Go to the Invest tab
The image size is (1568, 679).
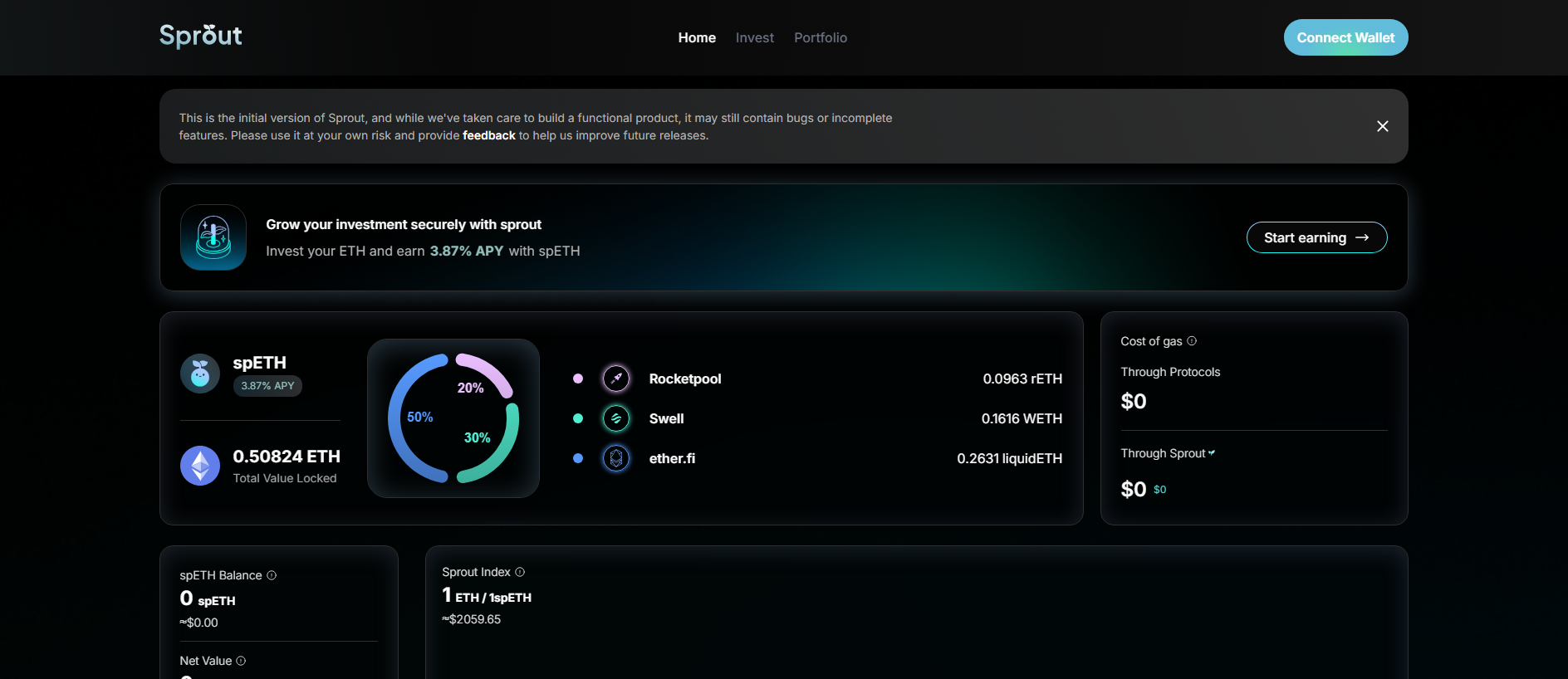(x=755, y=37)
